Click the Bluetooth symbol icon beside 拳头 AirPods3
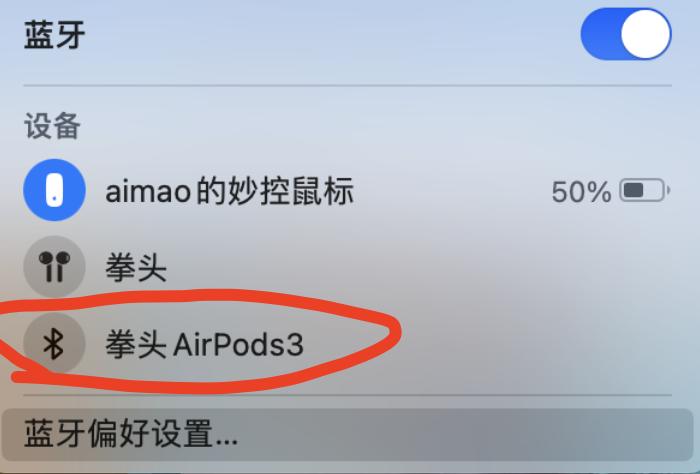The width and height of the screenshot is (700, 474). pos(54,344)
